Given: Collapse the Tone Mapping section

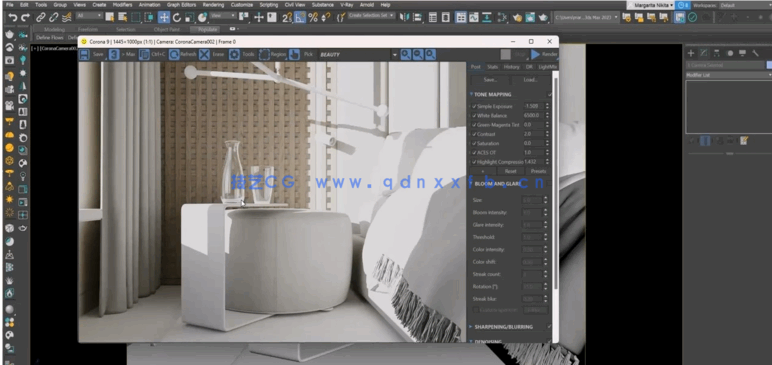Looking at the screenshot, I should (x=471, y=94).
